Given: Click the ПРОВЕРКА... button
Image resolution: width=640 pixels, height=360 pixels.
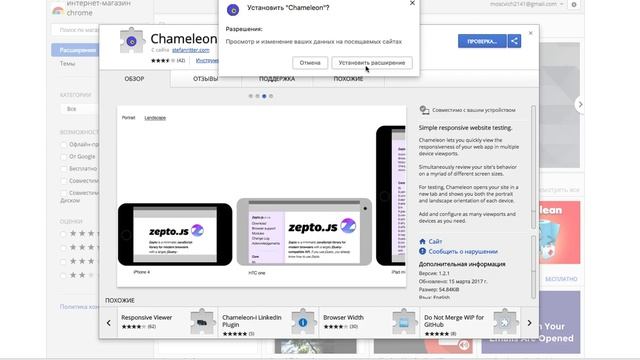Looking at the screenshot, I should 482,41.
